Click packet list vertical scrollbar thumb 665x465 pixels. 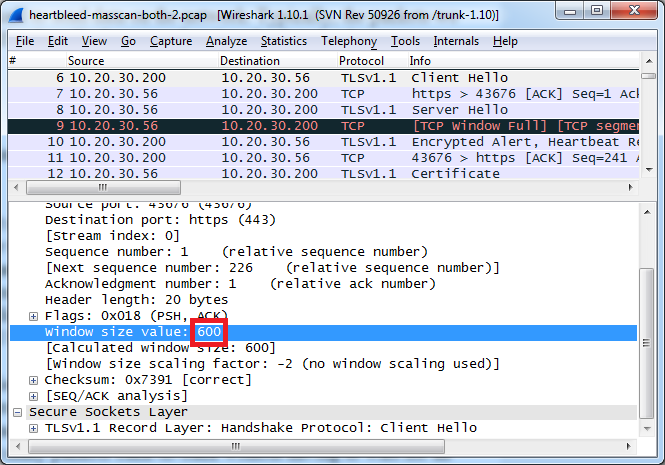(649, 76)
